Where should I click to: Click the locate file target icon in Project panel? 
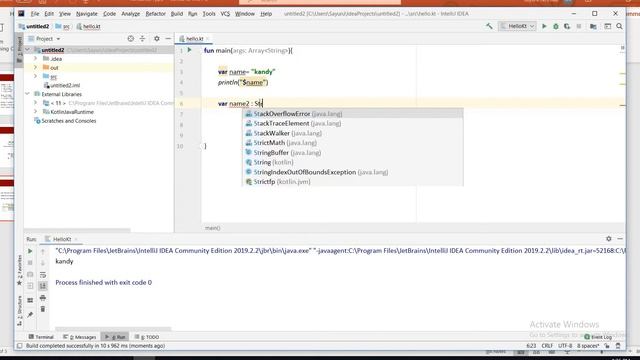pyautogui.click(x=131, y=38)
